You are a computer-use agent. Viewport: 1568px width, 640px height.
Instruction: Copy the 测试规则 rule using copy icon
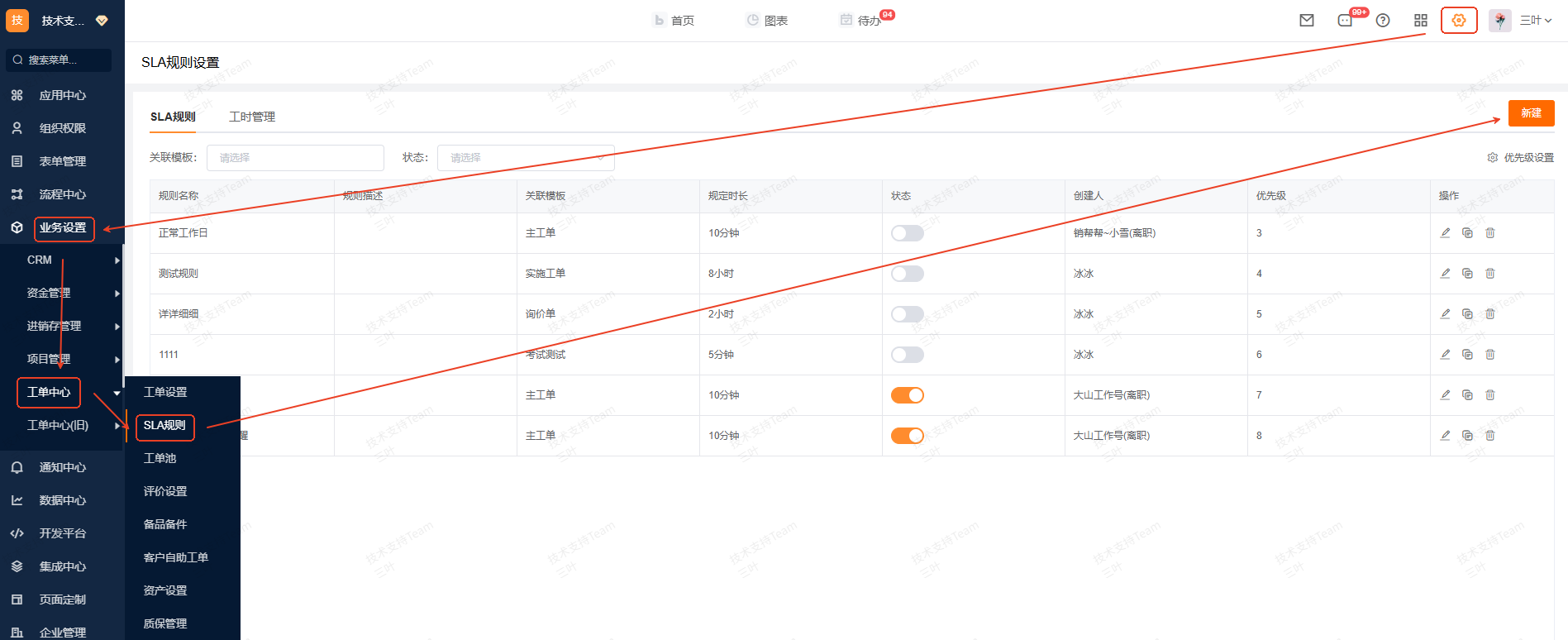(1467, 274)
